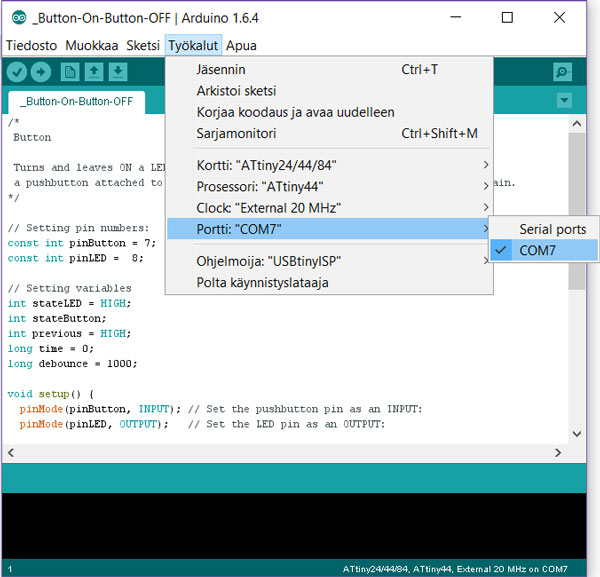Minimize the Arduino window
Image resolution: width=600 pixels, height=577 pixels.
455,18
